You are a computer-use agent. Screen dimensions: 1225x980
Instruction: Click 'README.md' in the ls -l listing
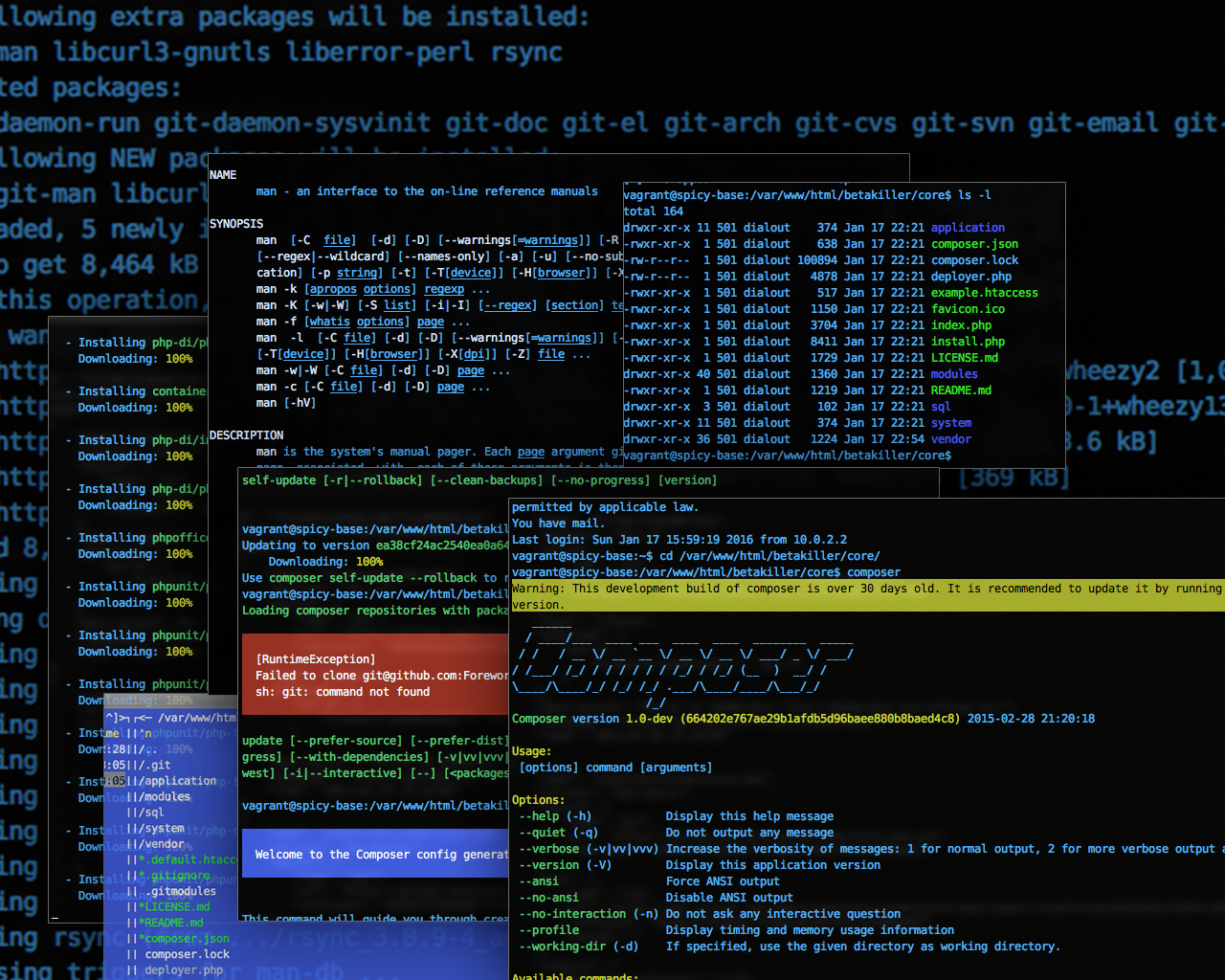point(961,390)
